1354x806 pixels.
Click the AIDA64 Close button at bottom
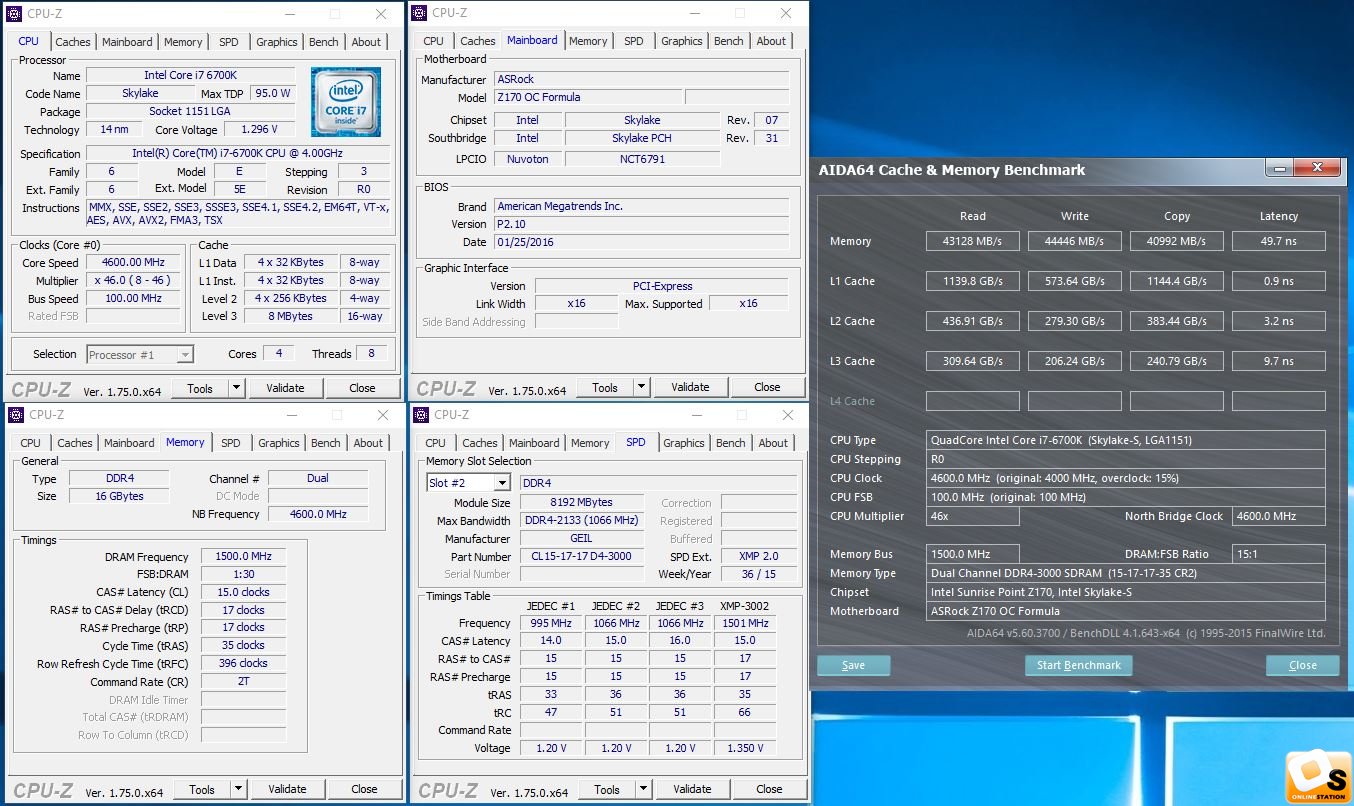(1302, 665)
